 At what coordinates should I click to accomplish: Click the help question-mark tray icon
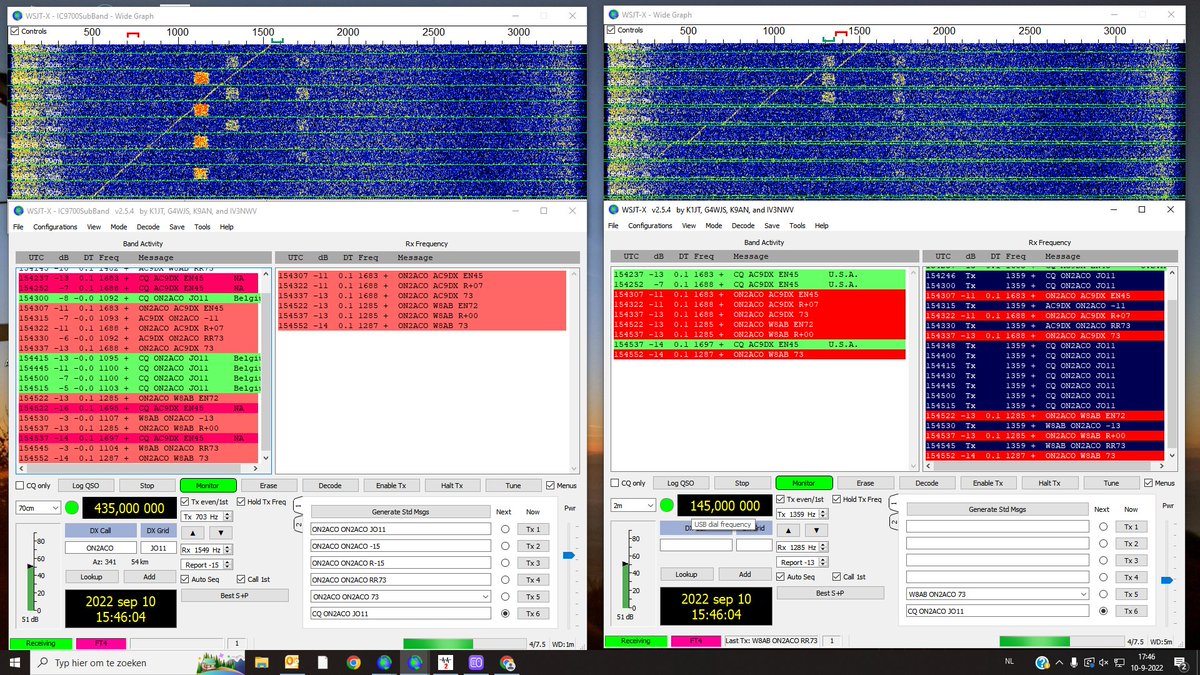(x=1041, y=662)
